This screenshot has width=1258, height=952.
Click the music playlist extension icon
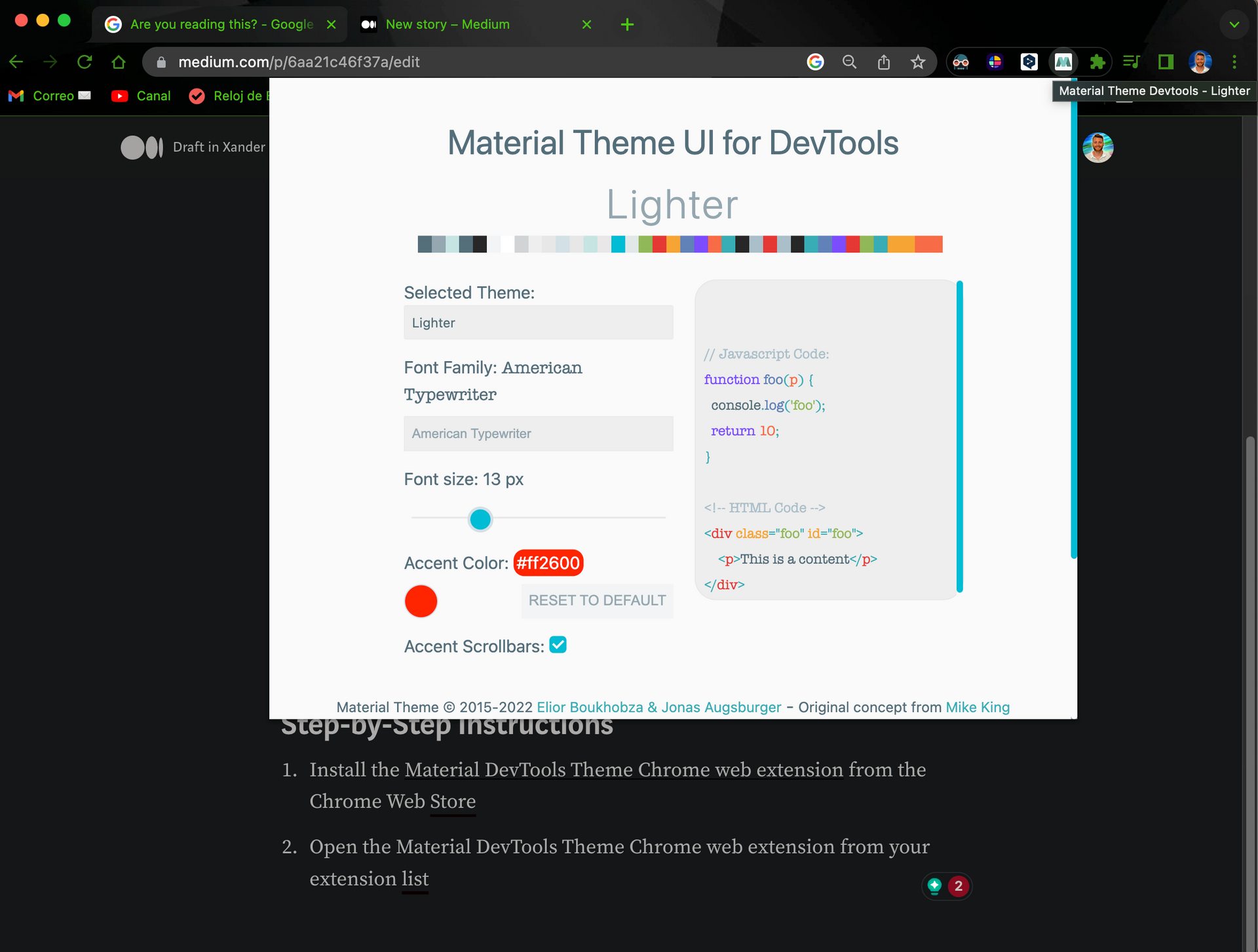click(x=1132, y=62)
